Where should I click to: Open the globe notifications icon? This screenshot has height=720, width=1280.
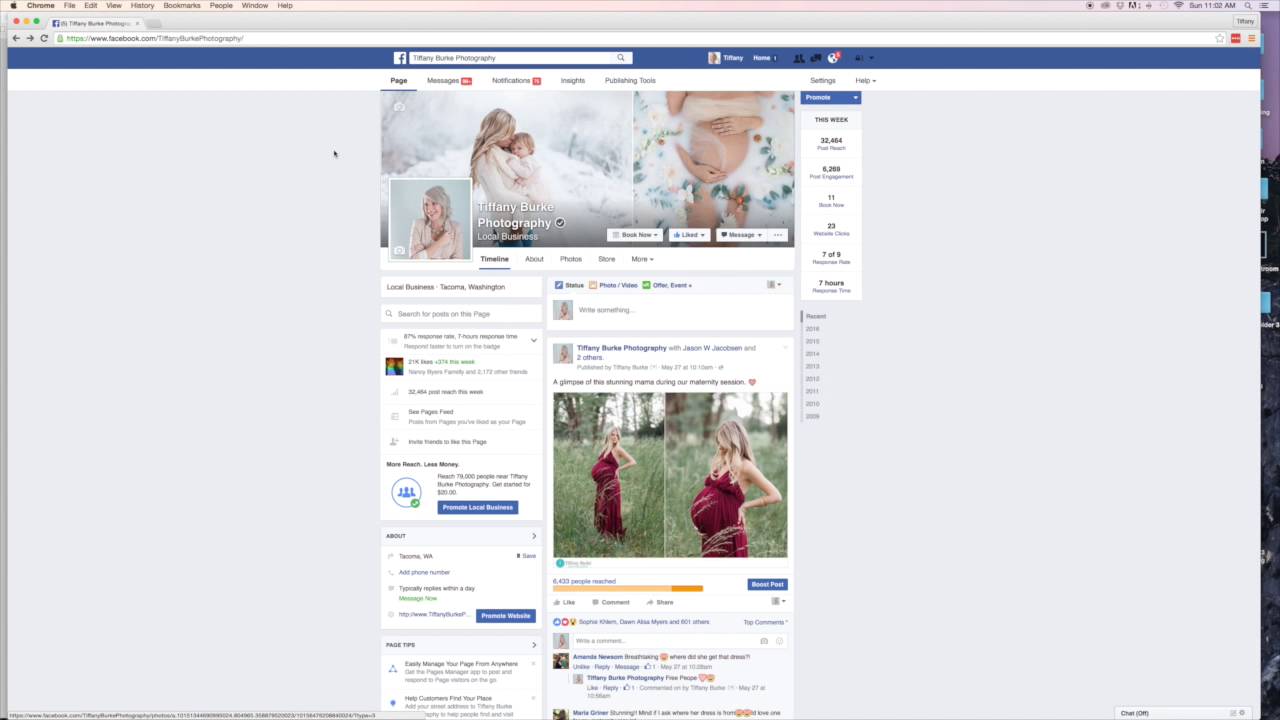[832, 58]
